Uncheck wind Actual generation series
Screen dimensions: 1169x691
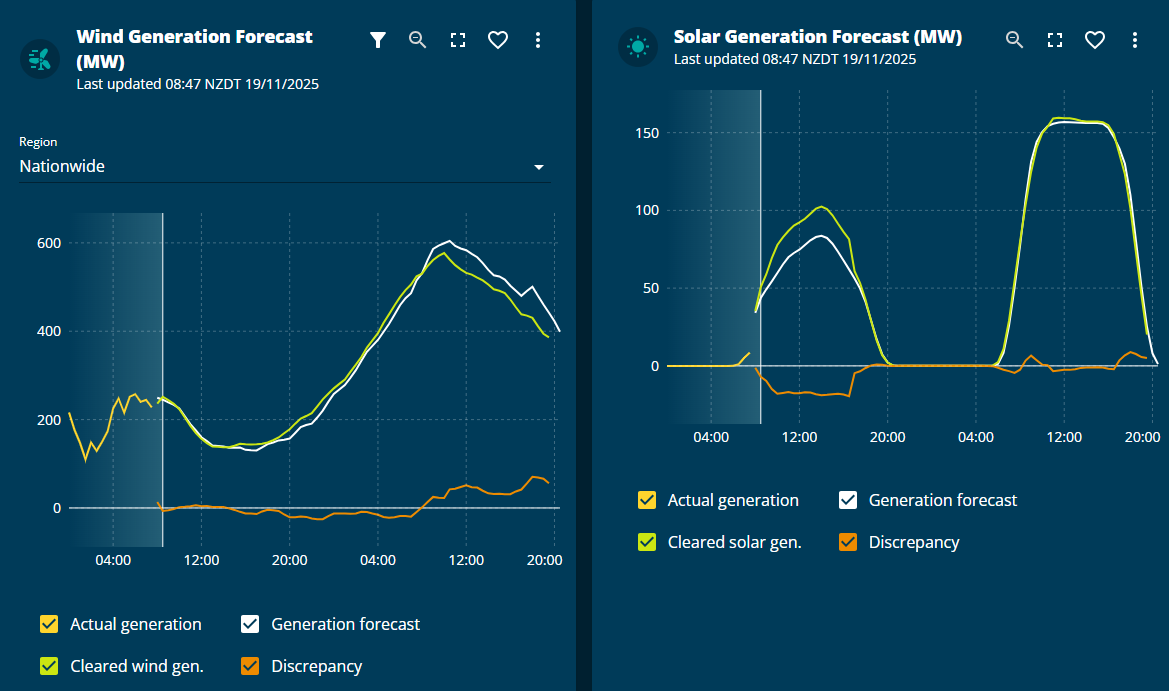(49, 625)
